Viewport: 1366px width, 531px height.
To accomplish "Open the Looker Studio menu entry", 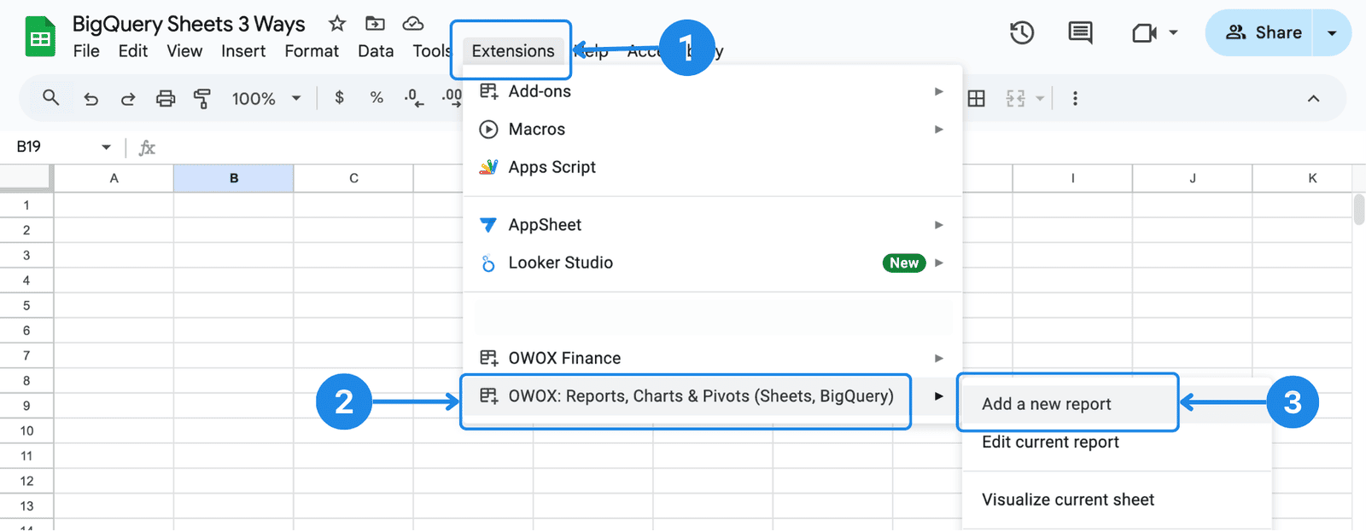I will click(x=713, y=263).
